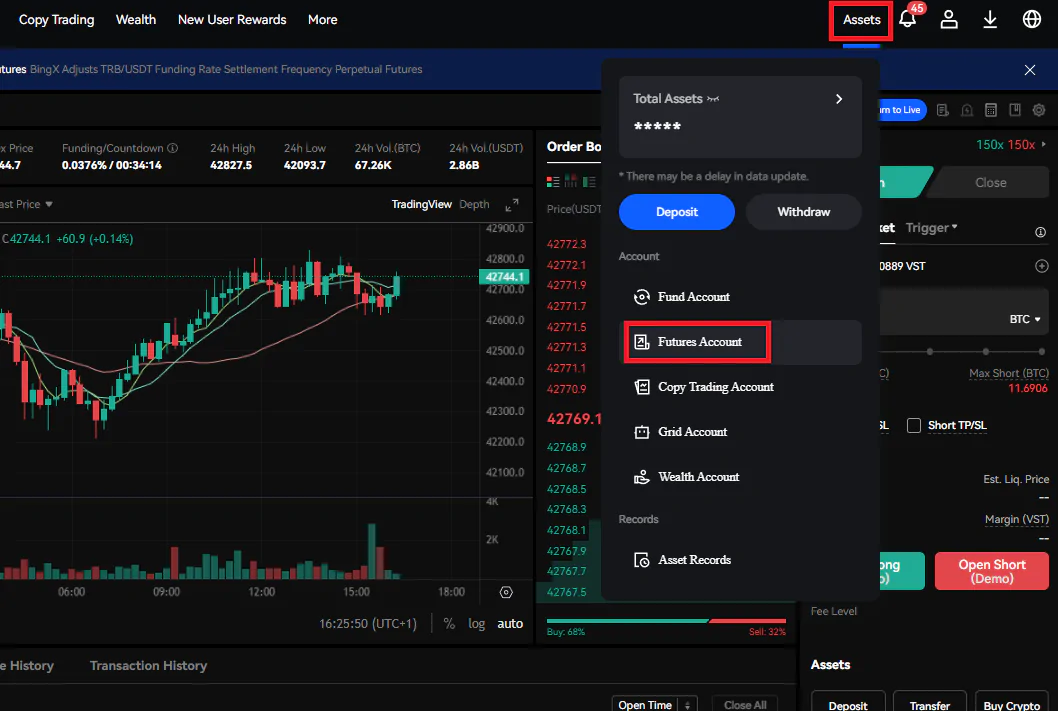Click the Withdraw button
Viewport: 1058px width, 711px height.
click(804, 212)
